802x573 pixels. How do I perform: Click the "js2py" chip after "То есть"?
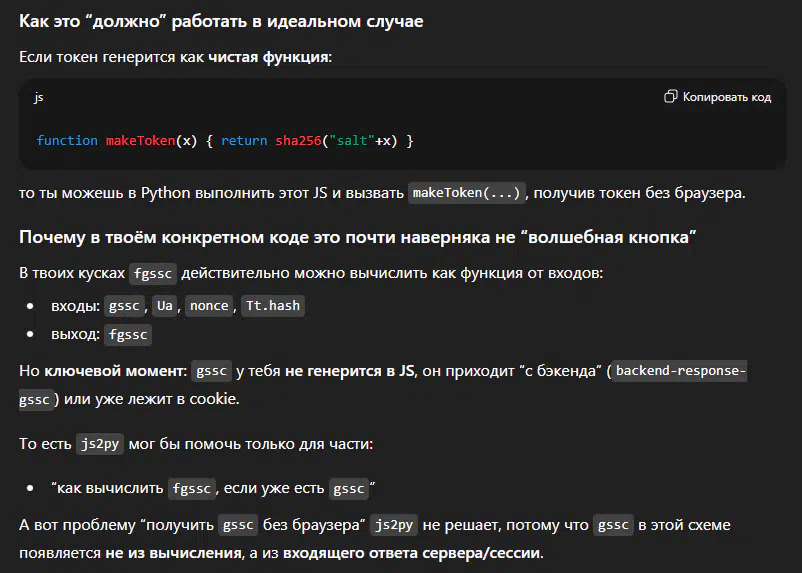101,445
